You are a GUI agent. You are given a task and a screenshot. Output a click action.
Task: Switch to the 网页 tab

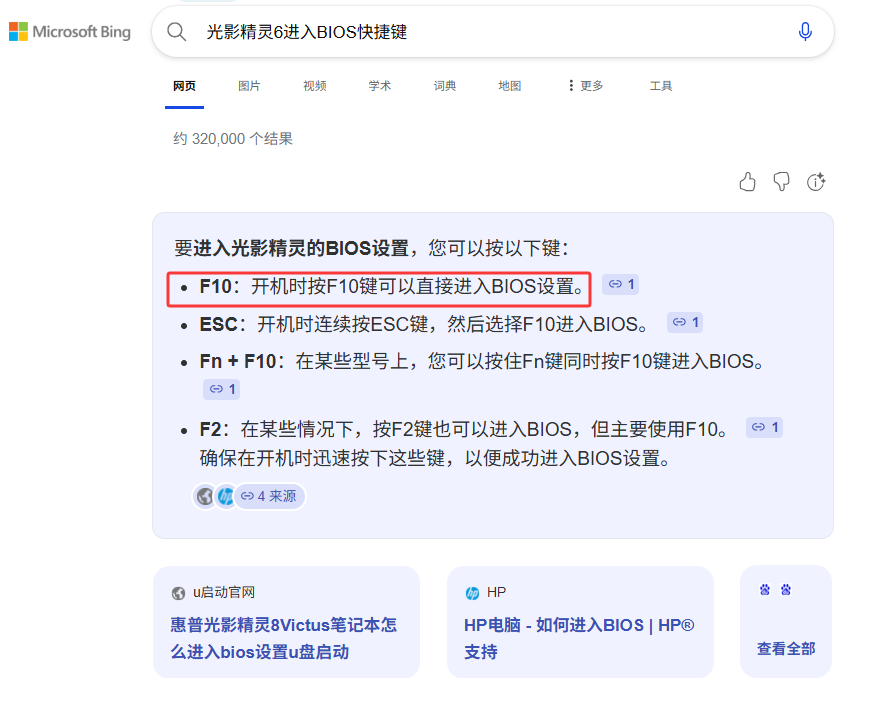tap(184, 86)
